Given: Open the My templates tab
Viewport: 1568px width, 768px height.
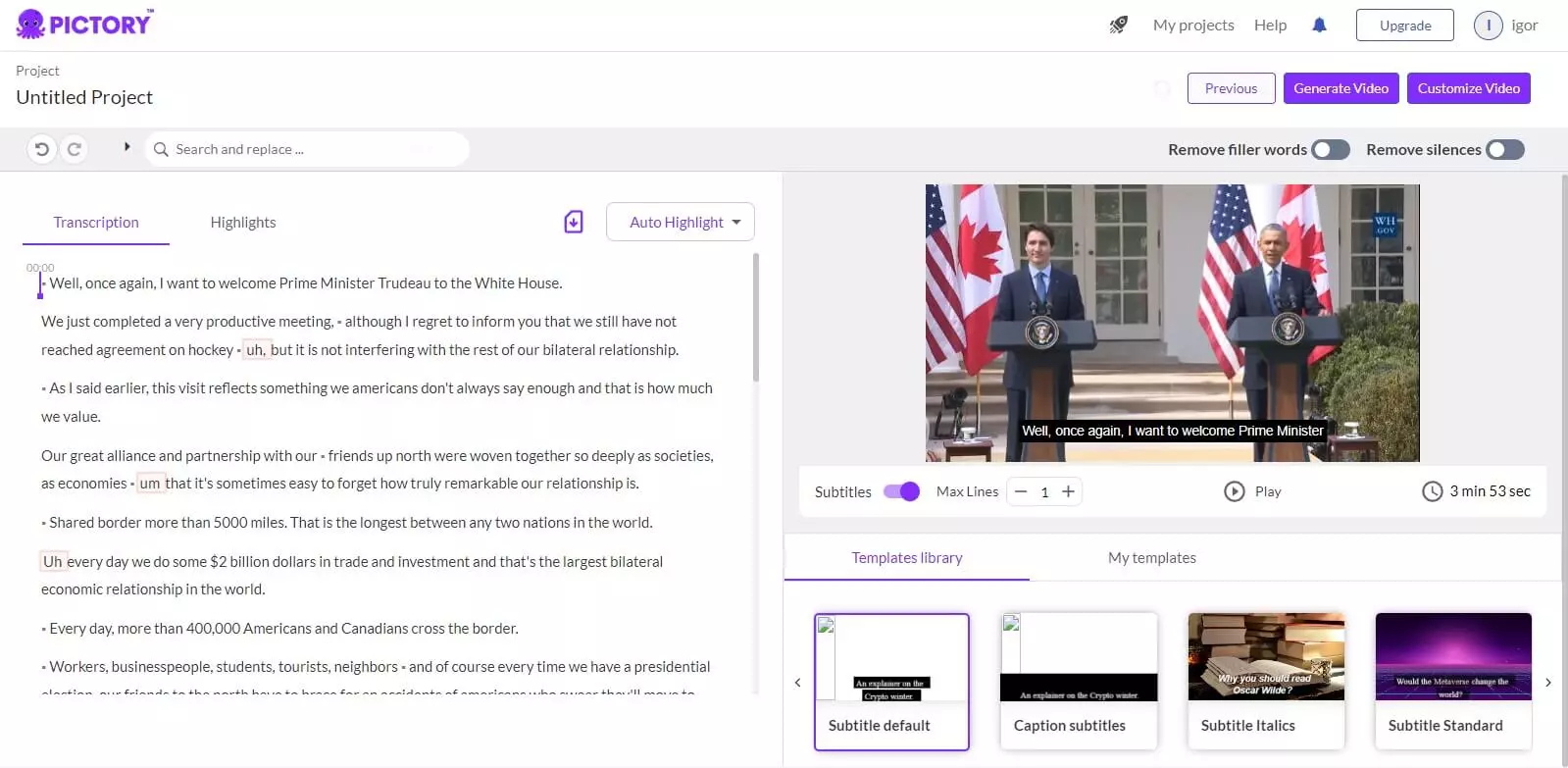Looking at the screenshot, I should tap(1151, 558).
